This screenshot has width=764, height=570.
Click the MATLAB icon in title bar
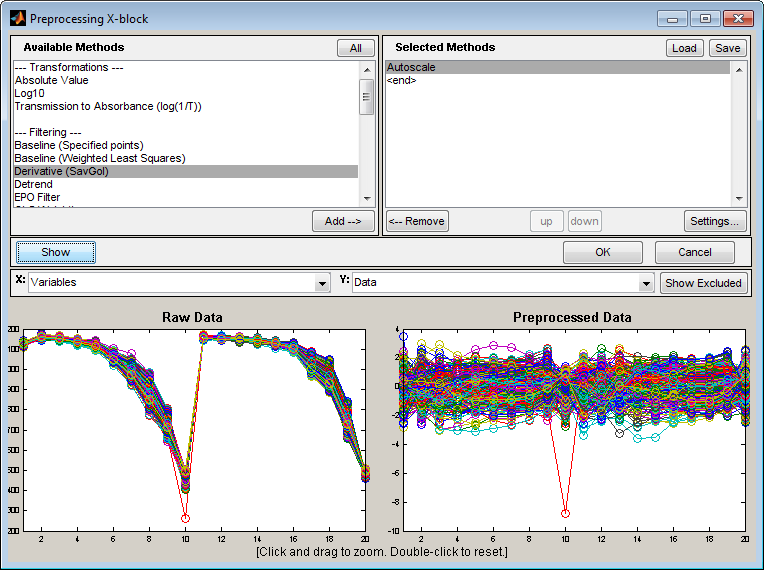pyautogui.click(x=17, y=18)
